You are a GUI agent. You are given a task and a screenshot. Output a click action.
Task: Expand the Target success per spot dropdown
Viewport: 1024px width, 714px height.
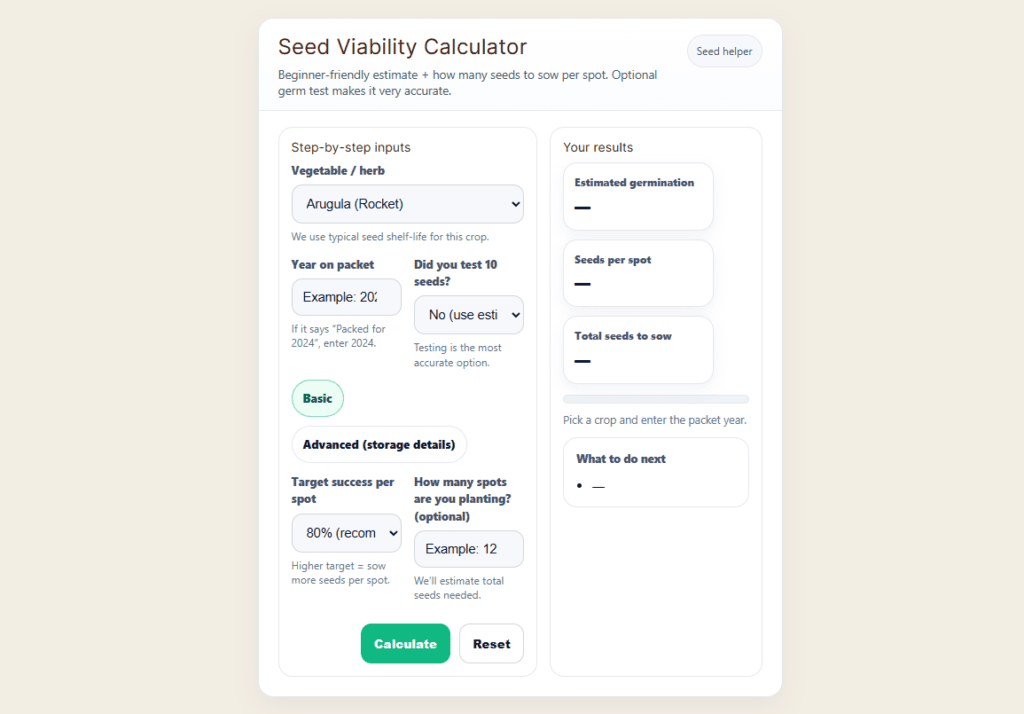346,533
